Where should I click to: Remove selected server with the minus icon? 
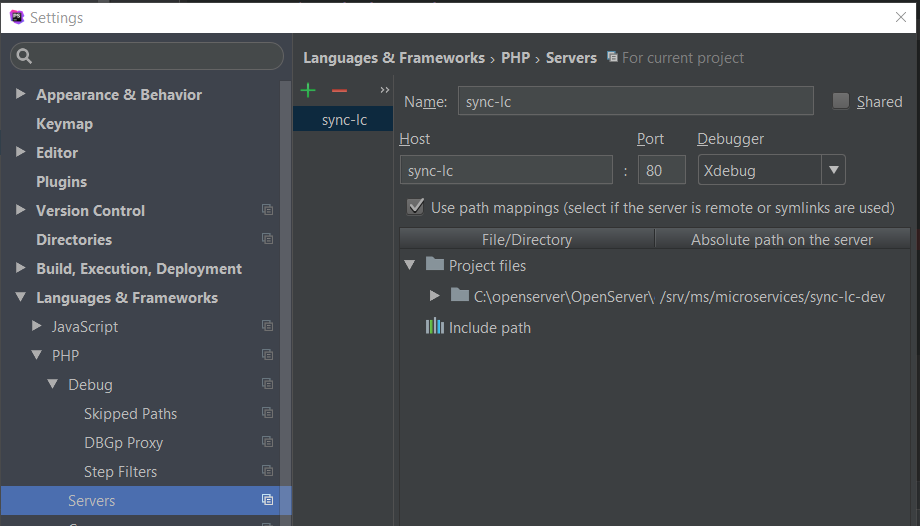tap(339, 90)
